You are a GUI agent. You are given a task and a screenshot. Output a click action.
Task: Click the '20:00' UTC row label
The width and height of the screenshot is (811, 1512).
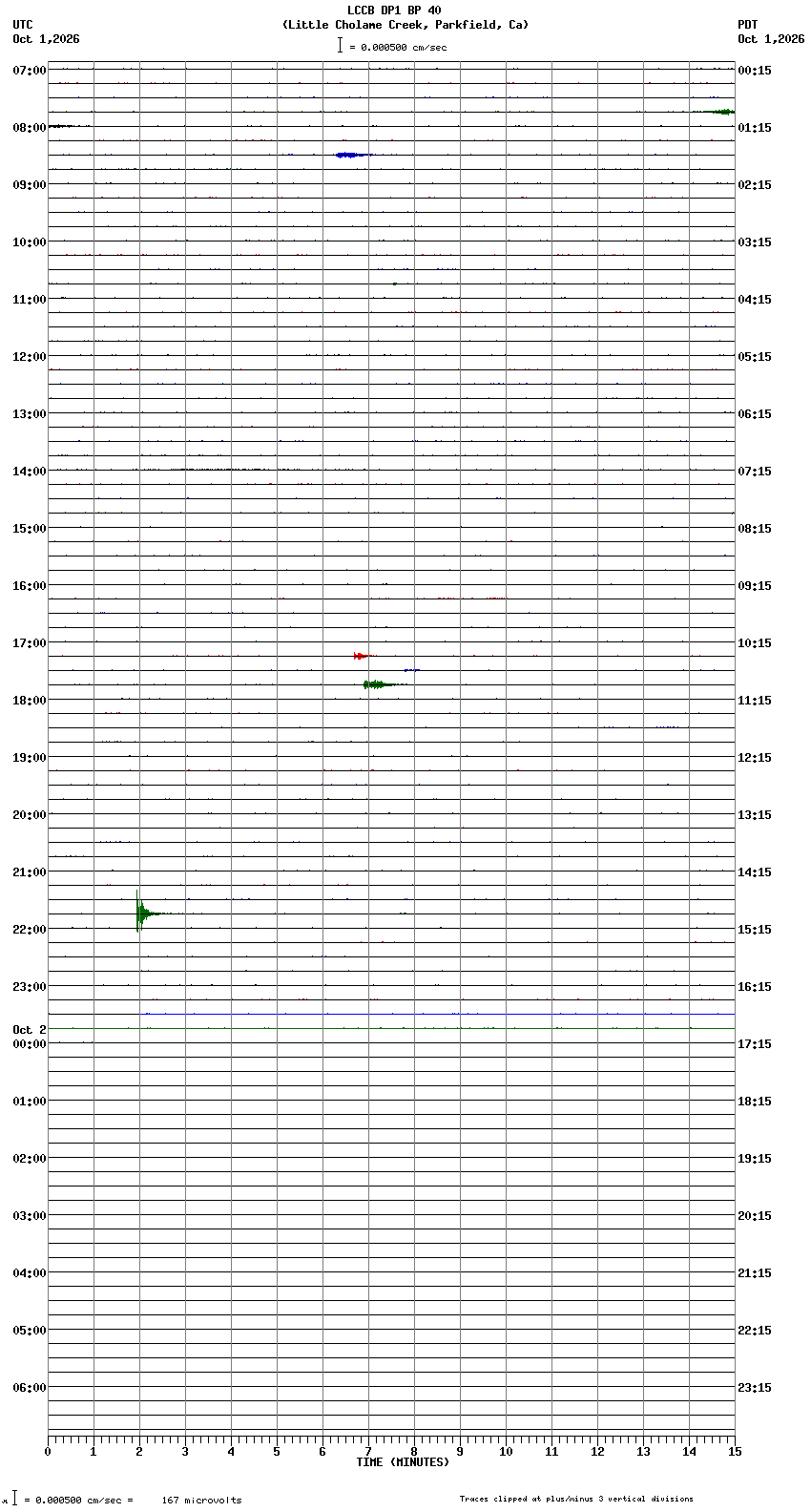(x=30, y=815)
